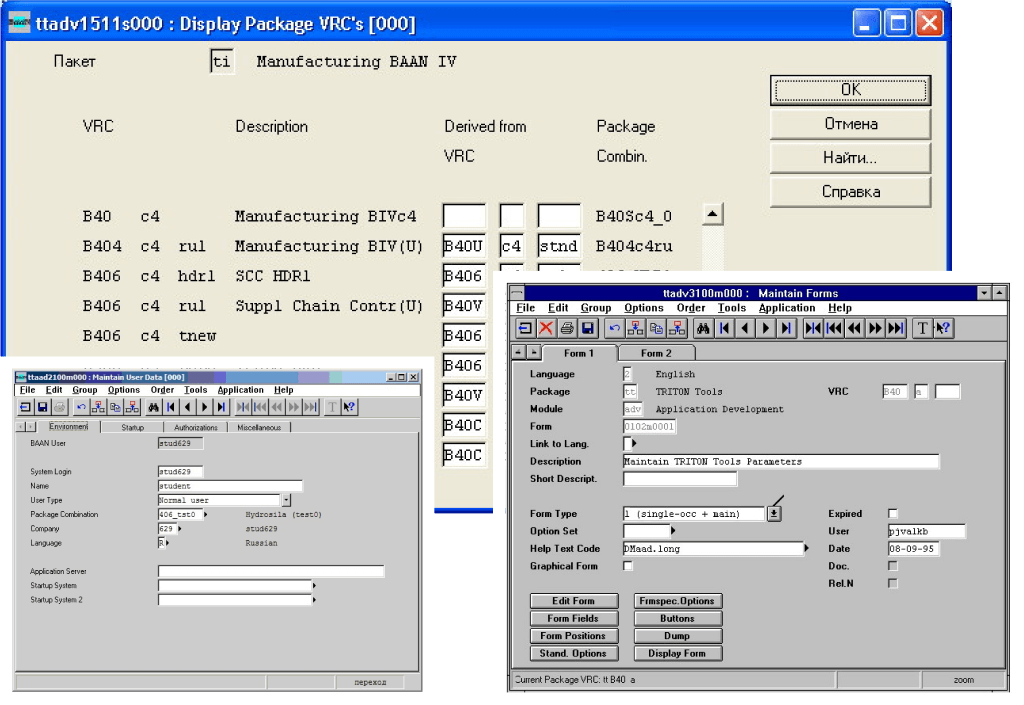Click the last set icon in Maintain Forms
Screen dimensions: 1024x705
897,328
